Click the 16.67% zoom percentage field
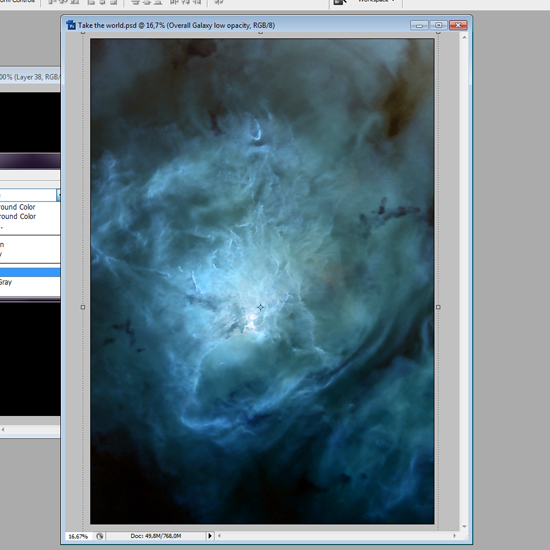The image size is (550, 550). [78, 536]
